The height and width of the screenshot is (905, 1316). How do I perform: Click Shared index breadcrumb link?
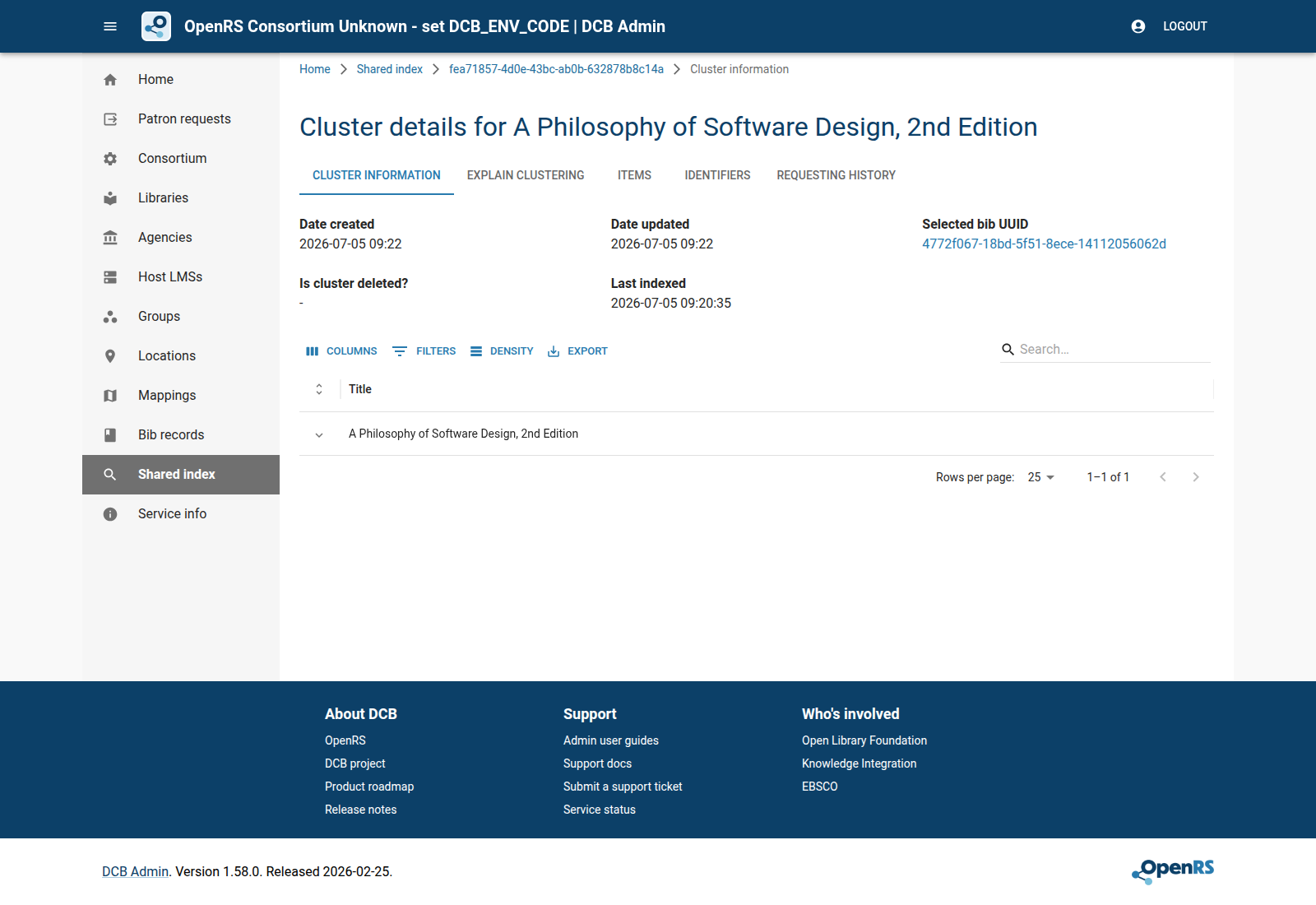(390, 69)
